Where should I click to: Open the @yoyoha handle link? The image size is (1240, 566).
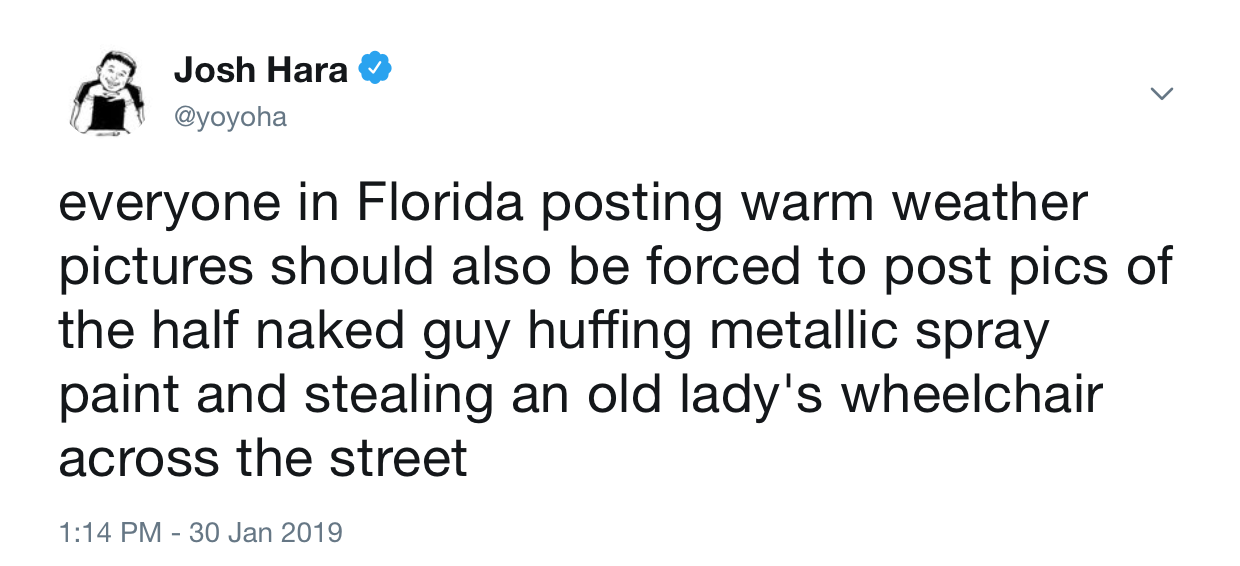tap(230, 117)
